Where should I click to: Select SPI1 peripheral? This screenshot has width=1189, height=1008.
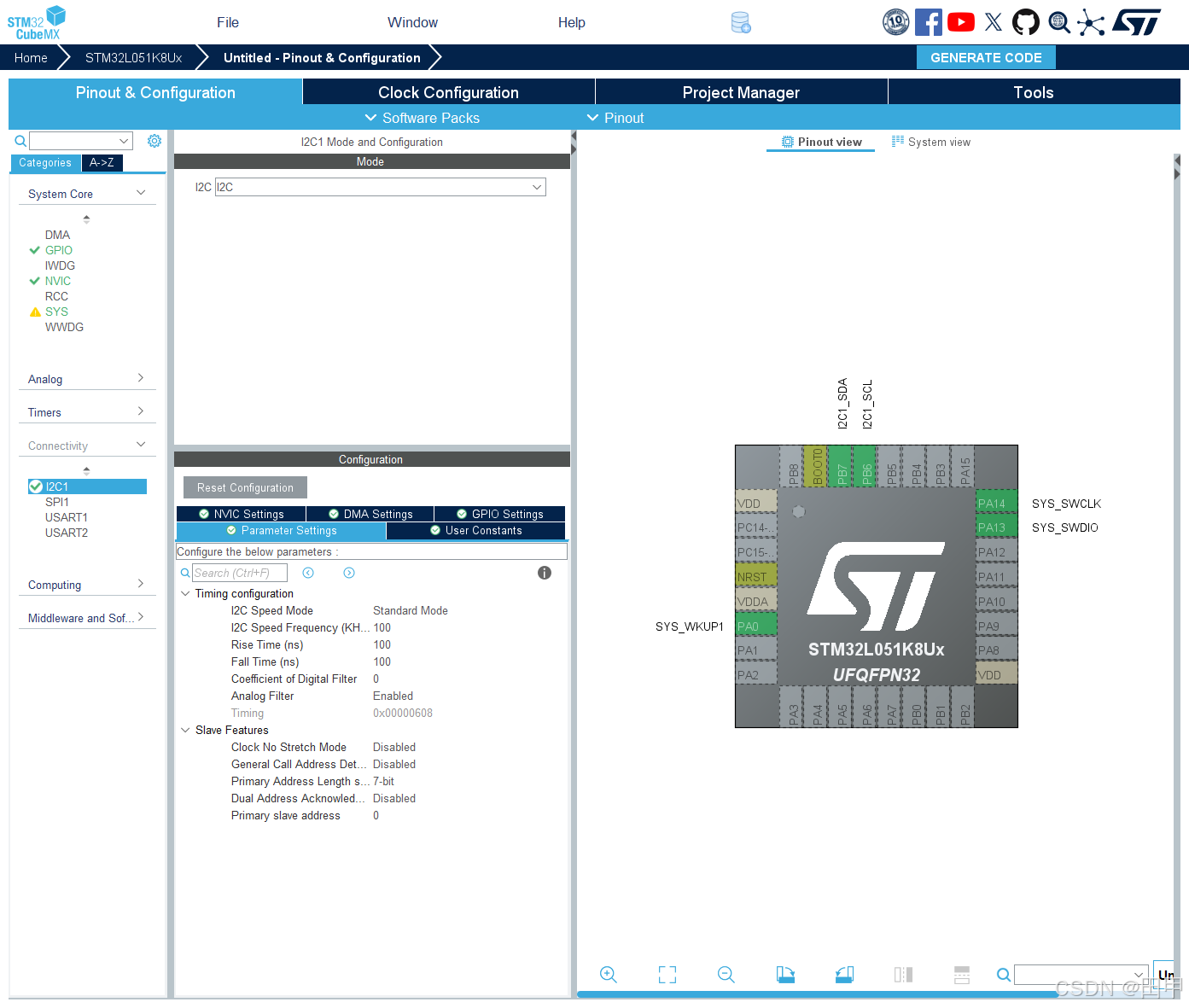57,502
